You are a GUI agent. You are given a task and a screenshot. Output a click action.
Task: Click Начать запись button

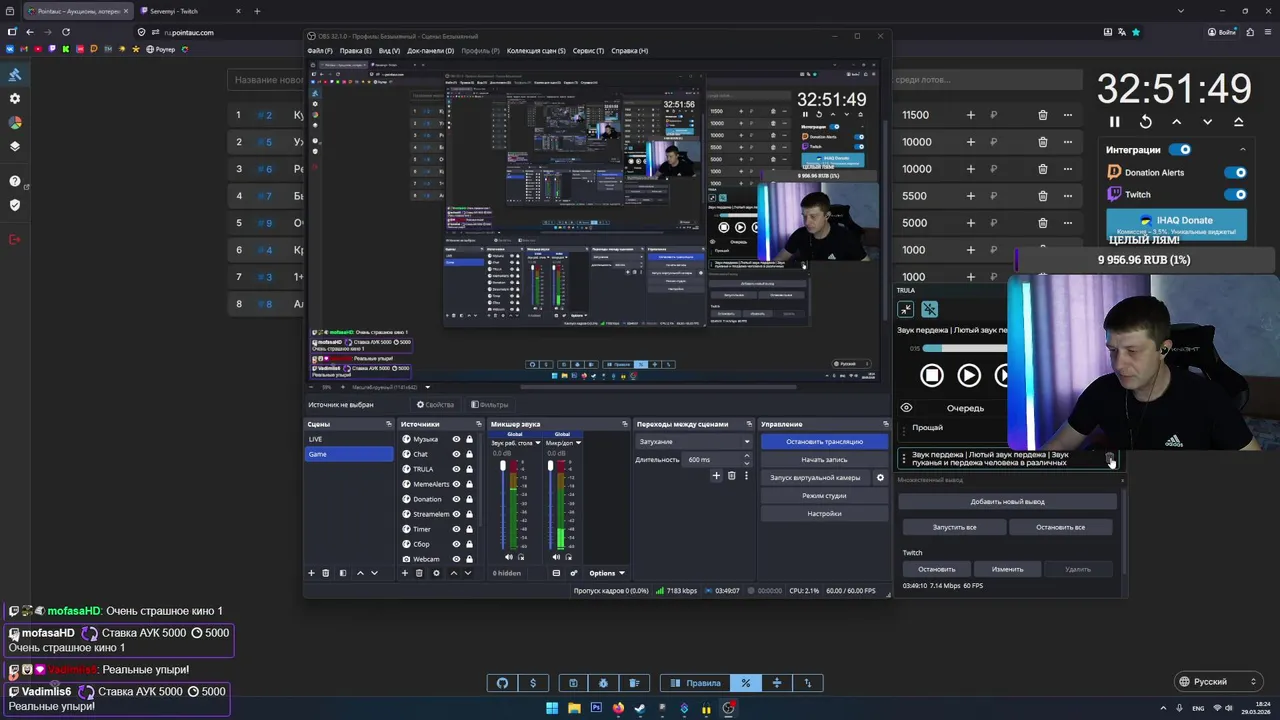click(824, 459)
